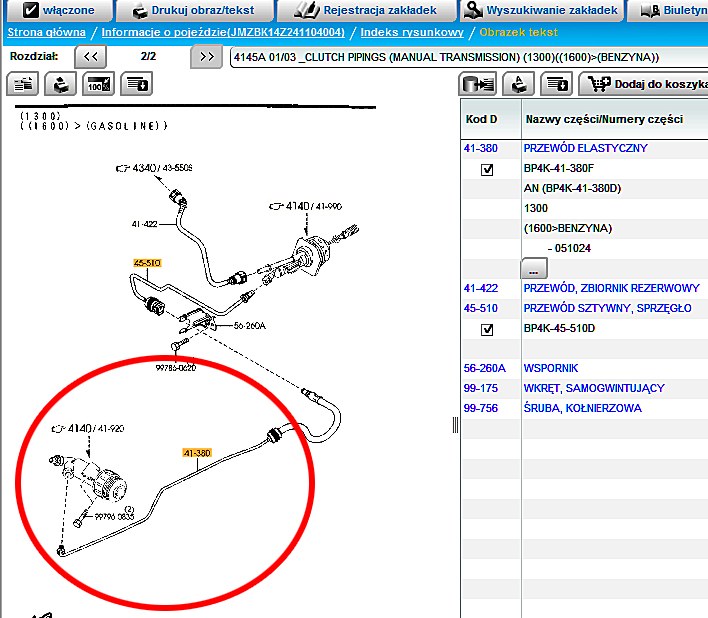Click the 100% zoom icon above the diagram
The height and width of the screenshot is (618, 708).
[x=99, y=84]
